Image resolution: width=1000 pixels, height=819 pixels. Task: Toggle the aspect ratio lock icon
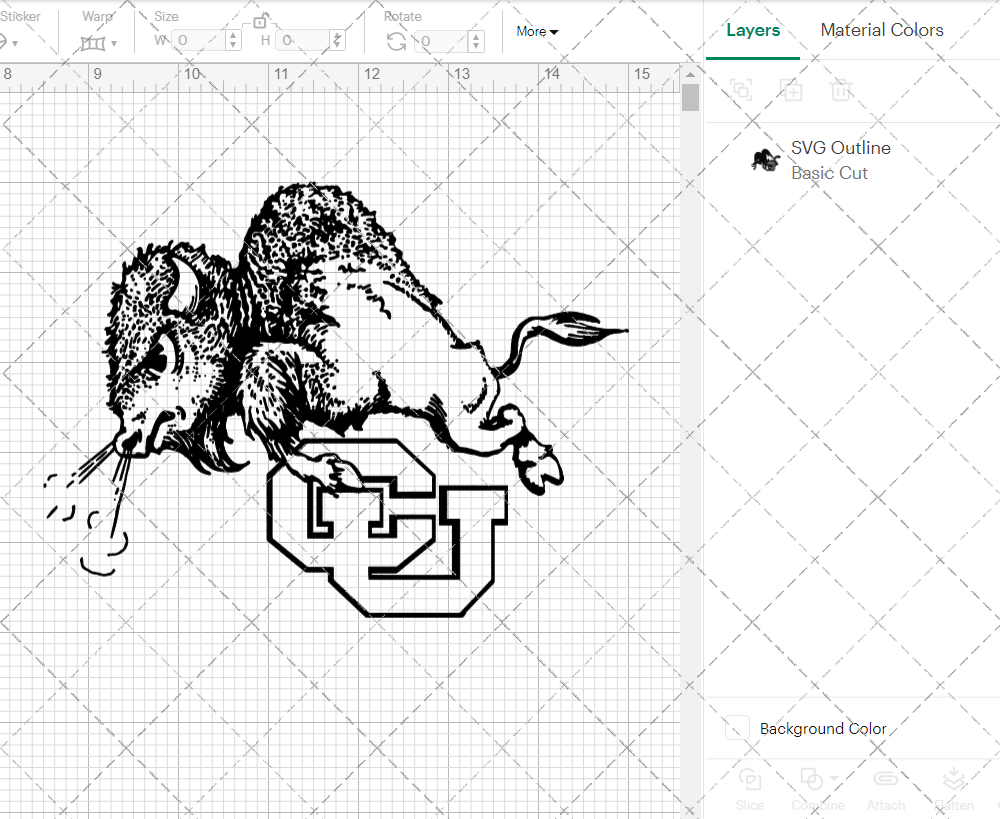[260, 22]
